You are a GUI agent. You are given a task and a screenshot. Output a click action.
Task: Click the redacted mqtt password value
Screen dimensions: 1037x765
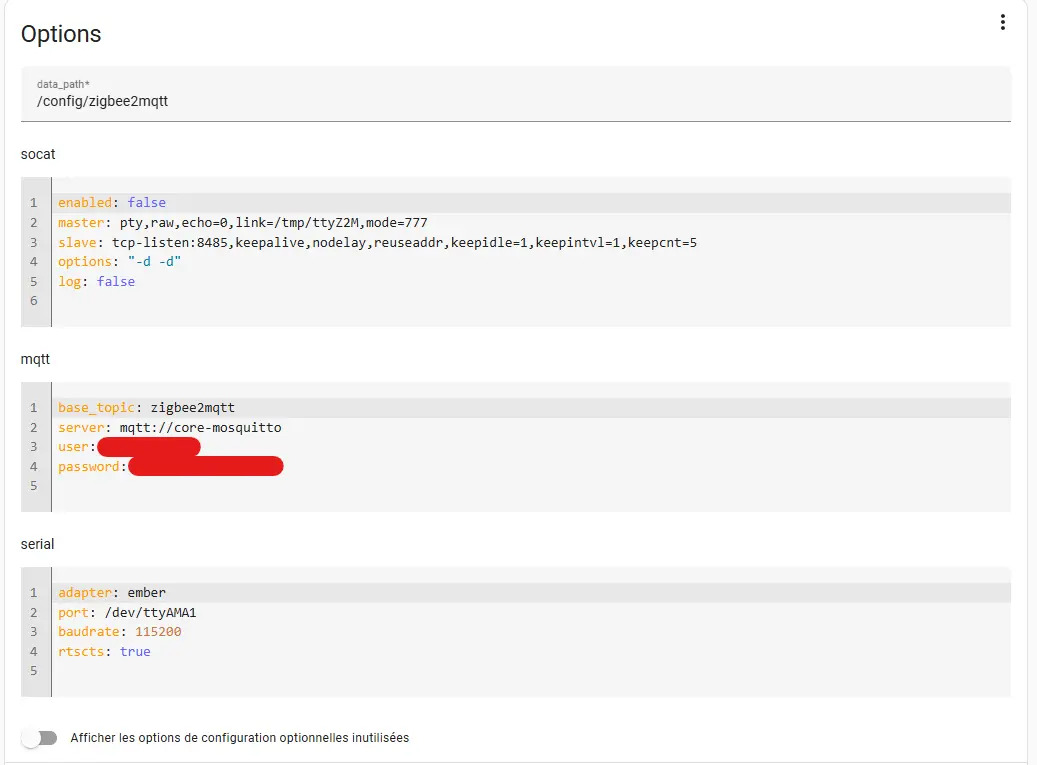click(205, 467)
